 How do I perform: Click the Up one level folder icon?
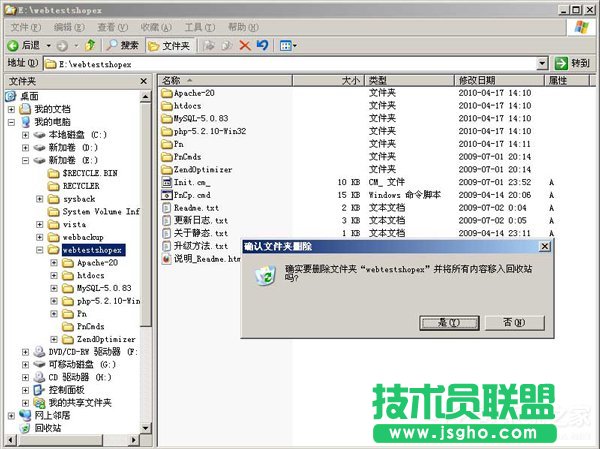pos(90,46)
